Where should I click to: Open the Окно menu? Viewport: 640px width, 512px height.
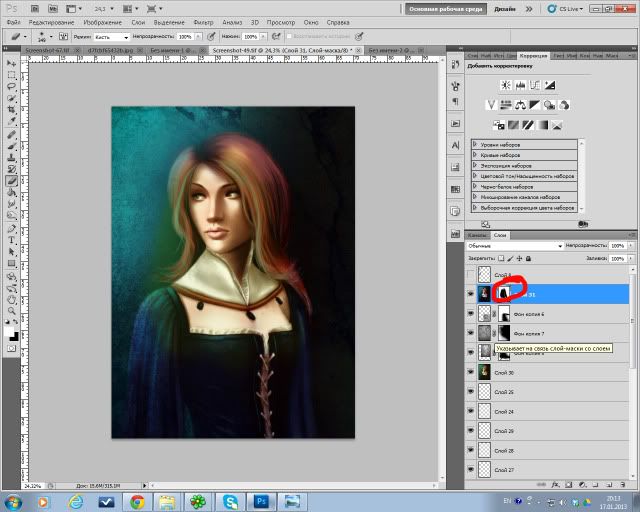(x=311, y=22)
